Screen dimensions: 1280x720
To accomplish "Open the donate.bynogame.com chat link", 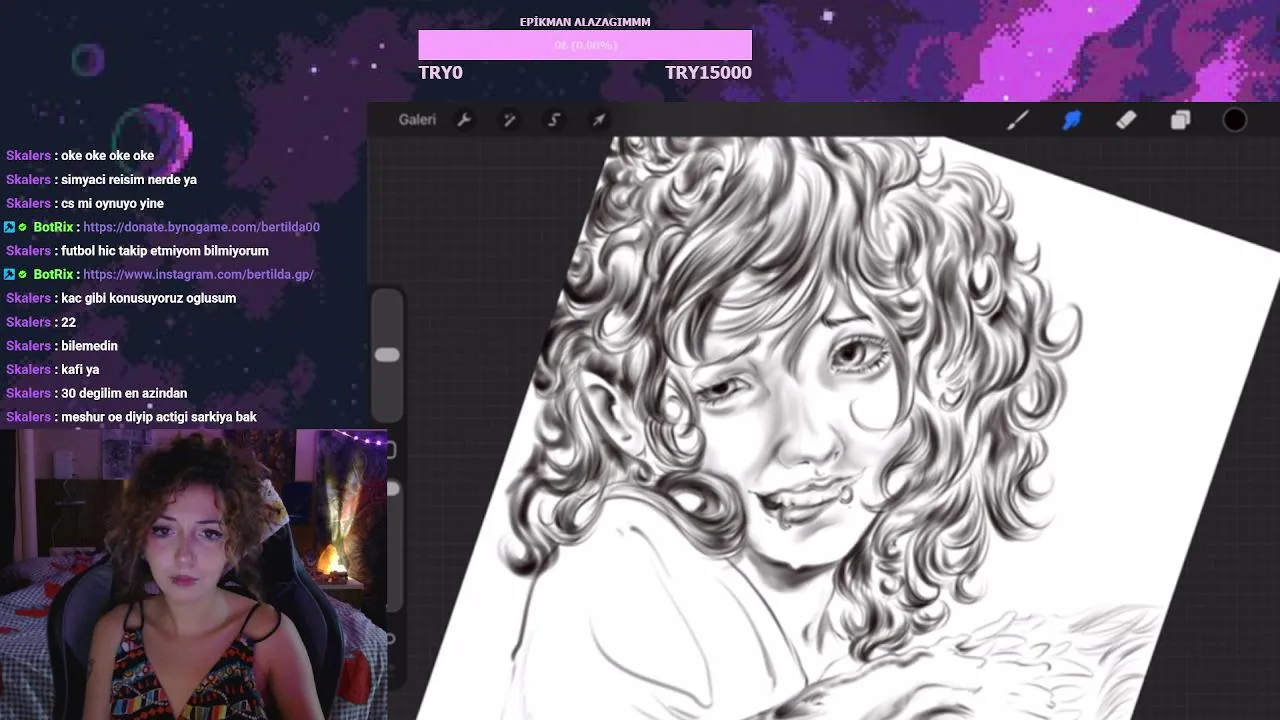I will pyautogui.click(x=201, y=227).
